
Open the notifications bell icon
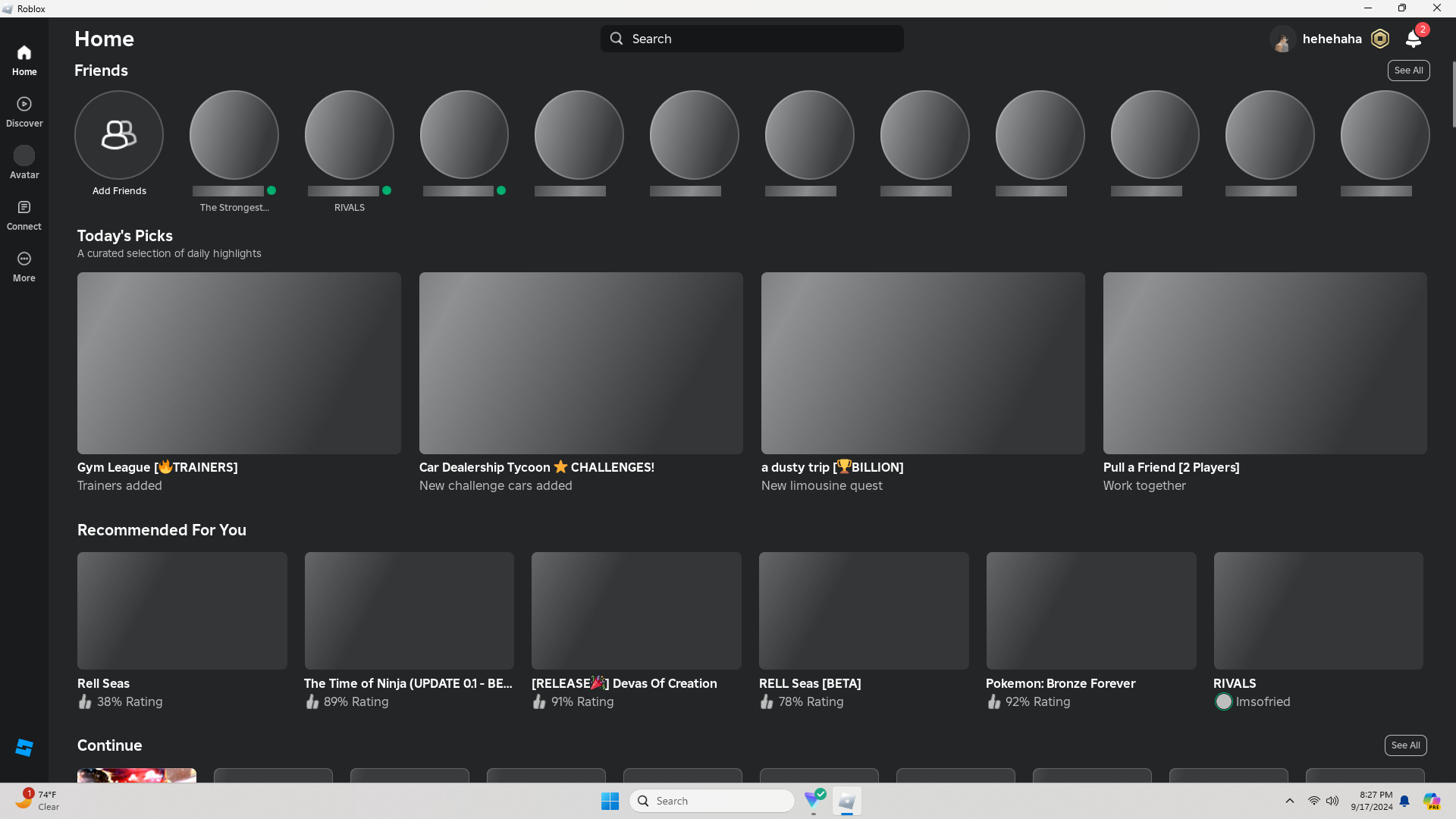1413,39
